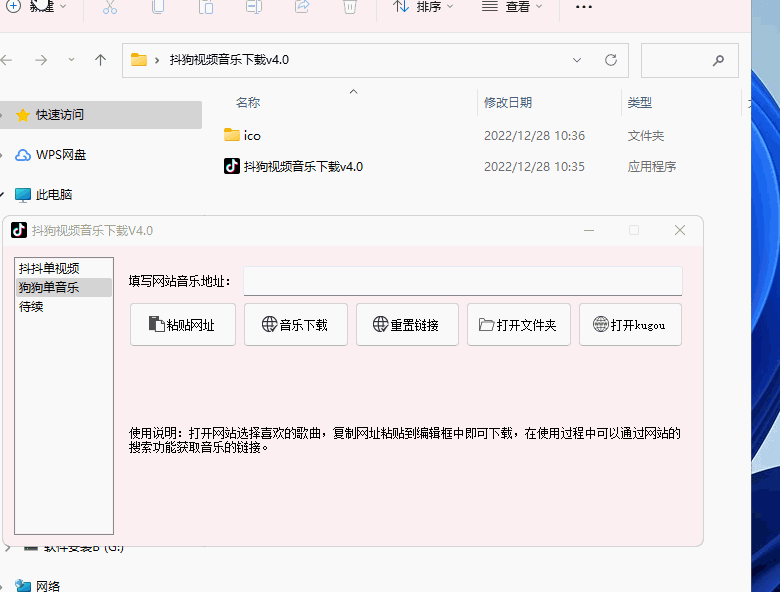Screen dimensions: 780x592
Task: Go forward with the forward arrow
Action: [x=41, y=60]
